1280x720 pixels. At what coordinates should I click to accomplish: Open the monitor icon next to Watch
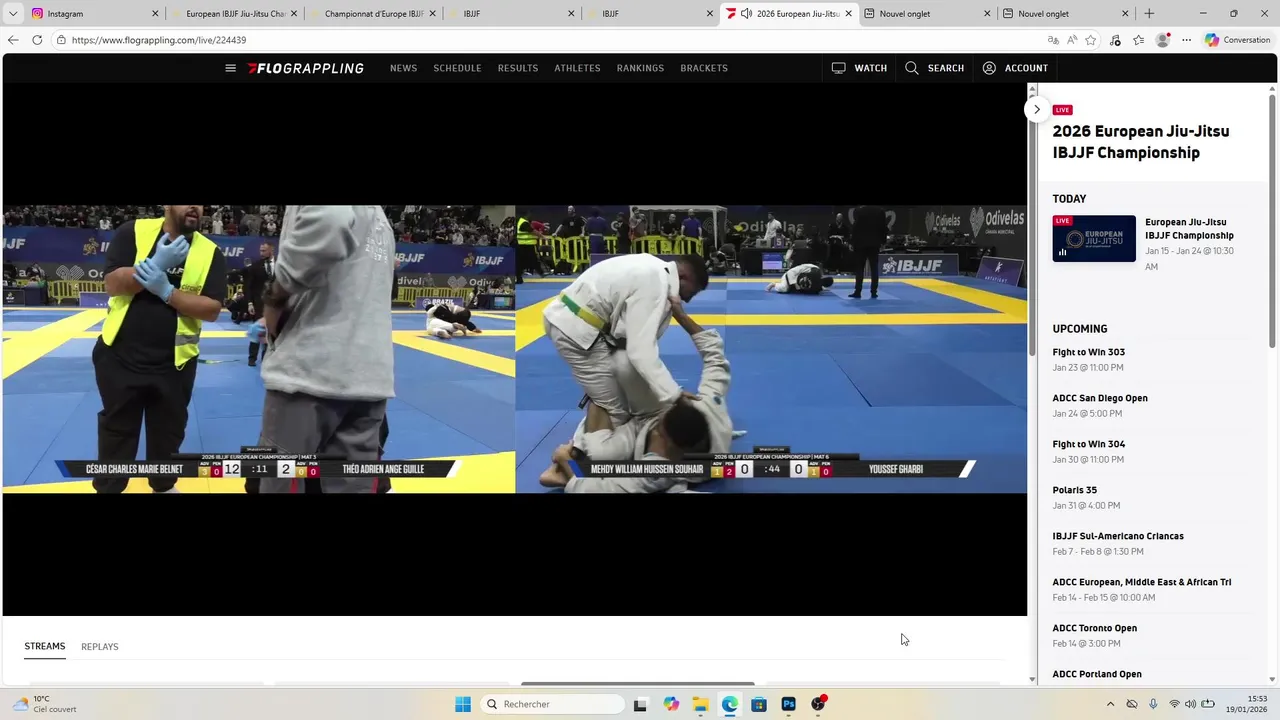[838, 68]
